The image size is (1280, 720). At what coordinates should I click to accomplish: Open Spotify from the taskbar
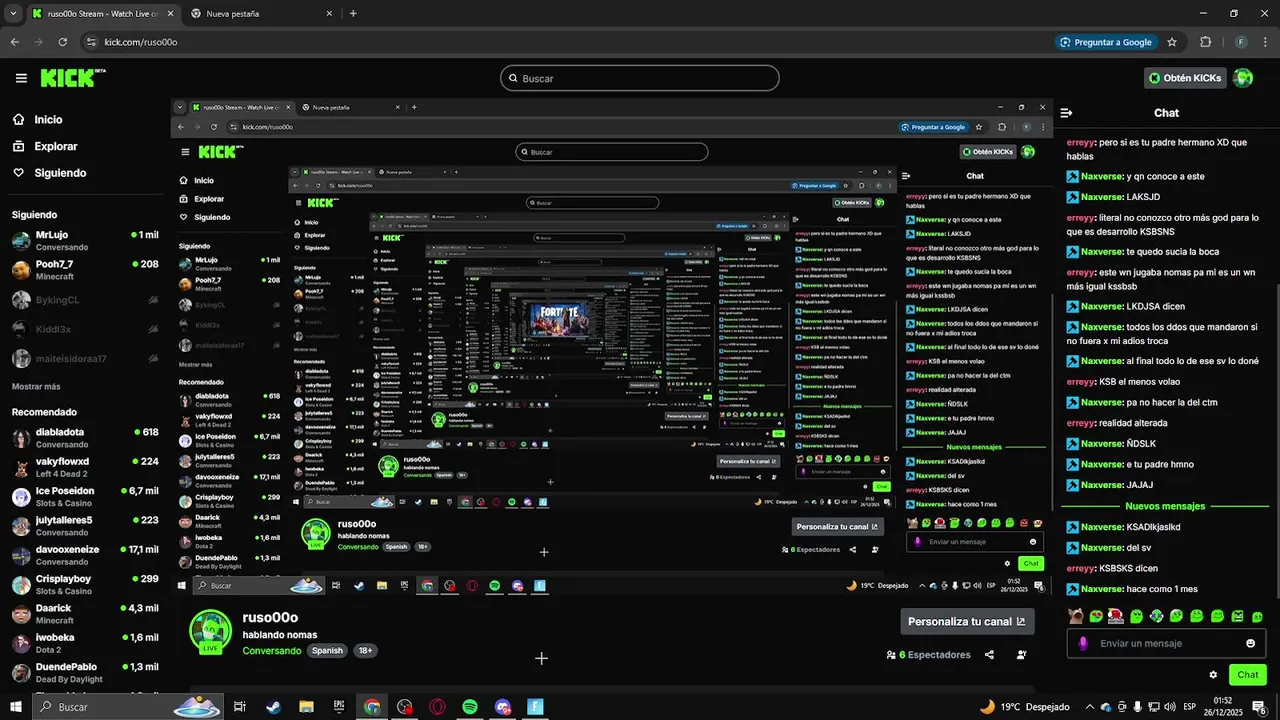pos(470,706)
